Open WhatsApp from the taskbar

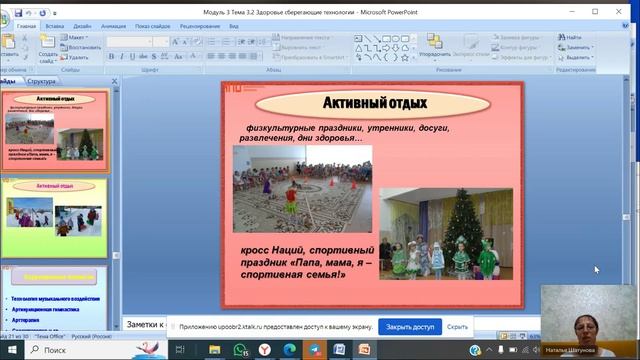point(240,350)
